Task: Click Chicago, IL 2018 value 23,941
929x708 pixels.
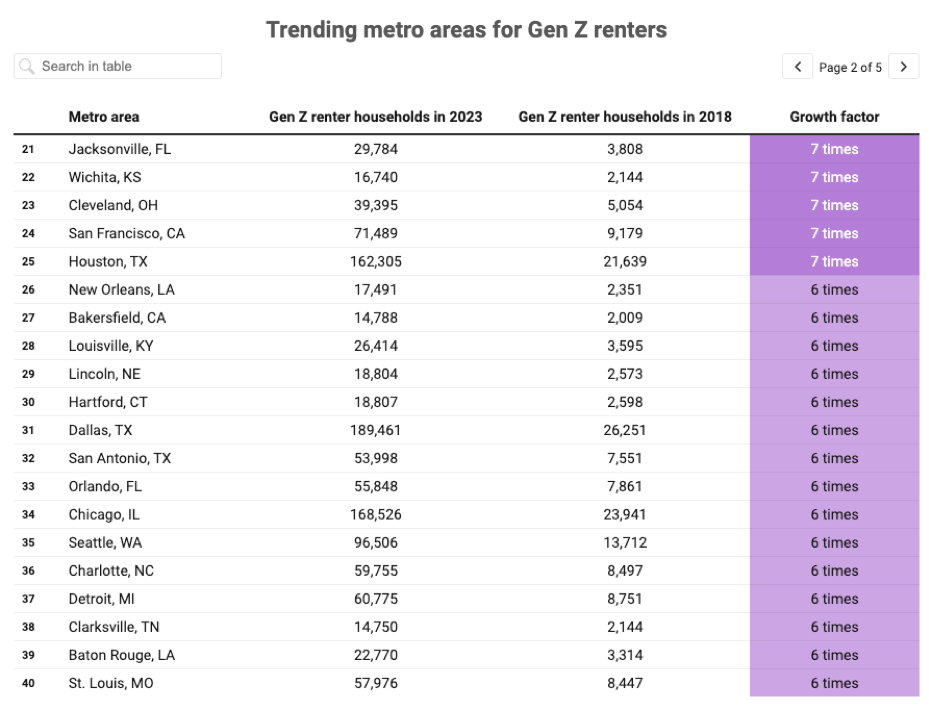Action: pyautogui.click(x=625, y=514)
